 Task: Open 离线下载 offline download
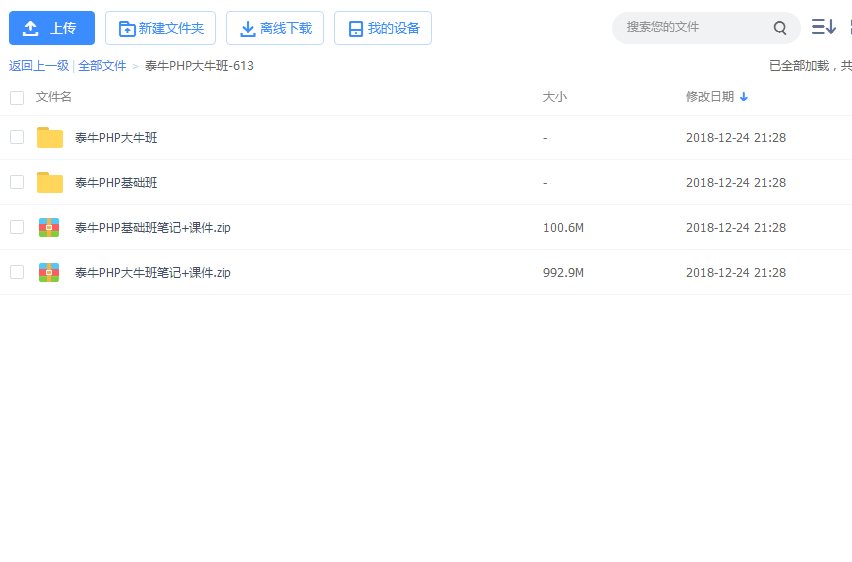coord(275,28)
